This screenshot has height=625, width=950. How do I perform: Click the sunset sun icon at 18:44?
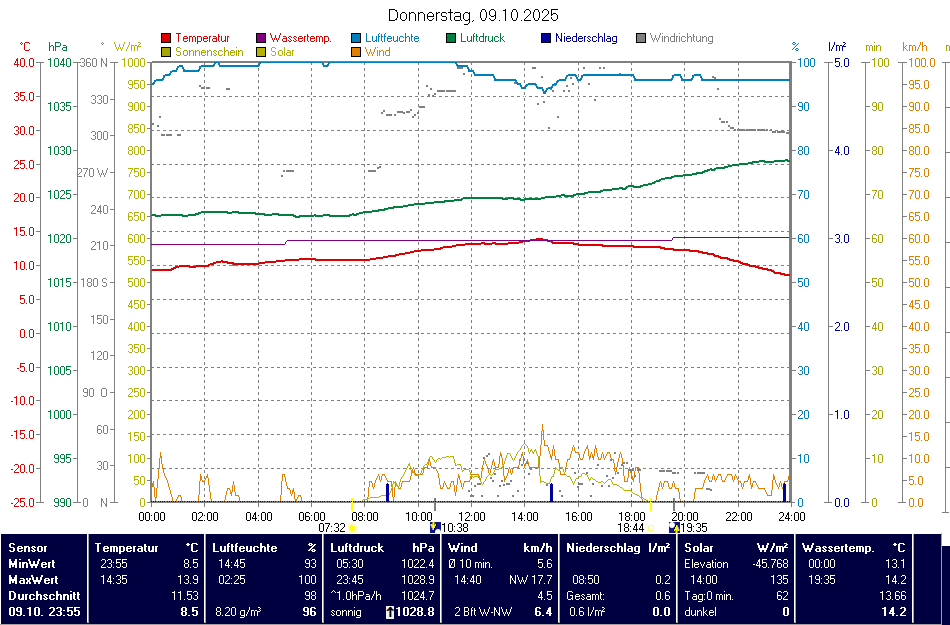pyautogui.click(x=650, y=527)
